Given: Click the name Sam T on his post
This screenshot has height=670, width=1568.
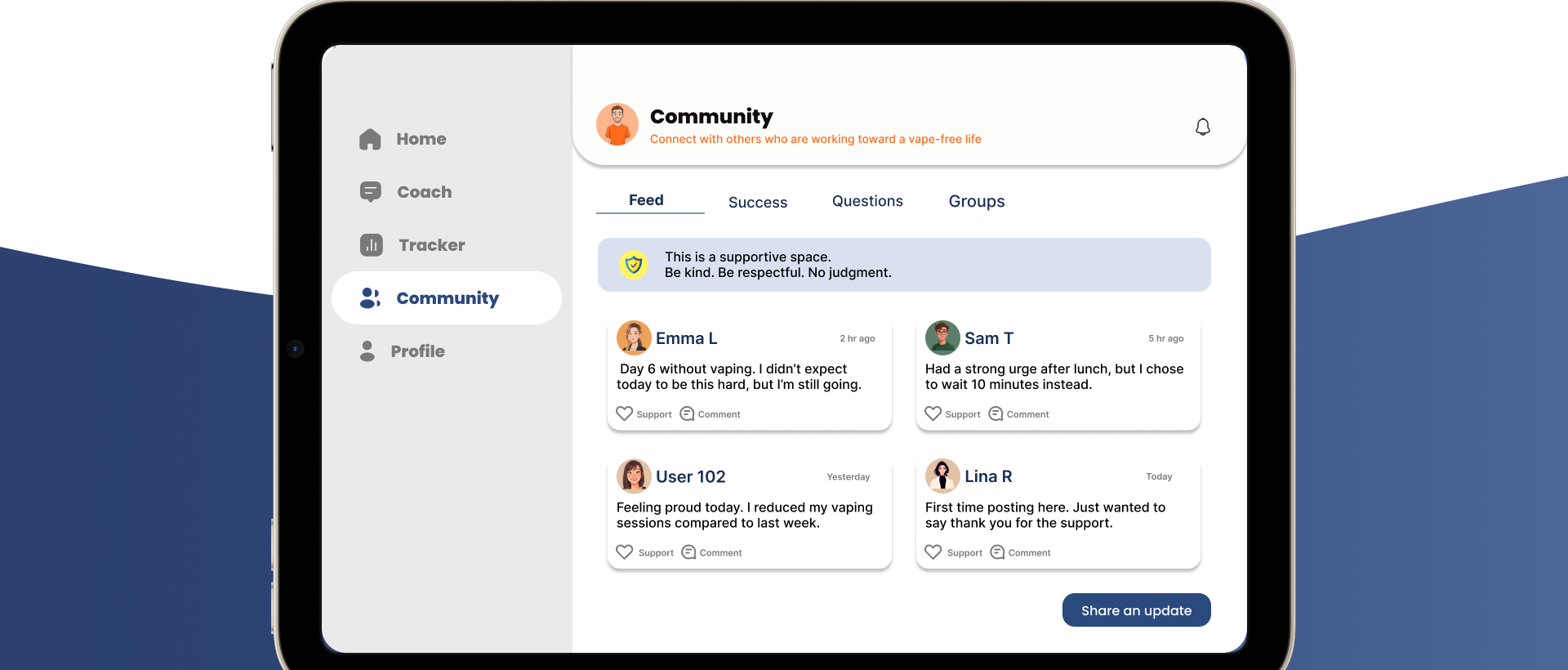Looking at the screenshot, I should coord(989,338).
